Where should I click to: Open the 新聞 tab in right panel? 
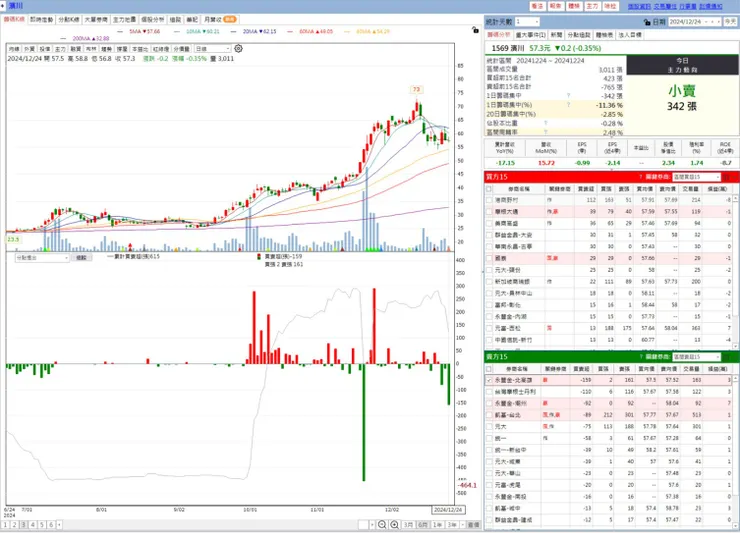click(556, 35)
